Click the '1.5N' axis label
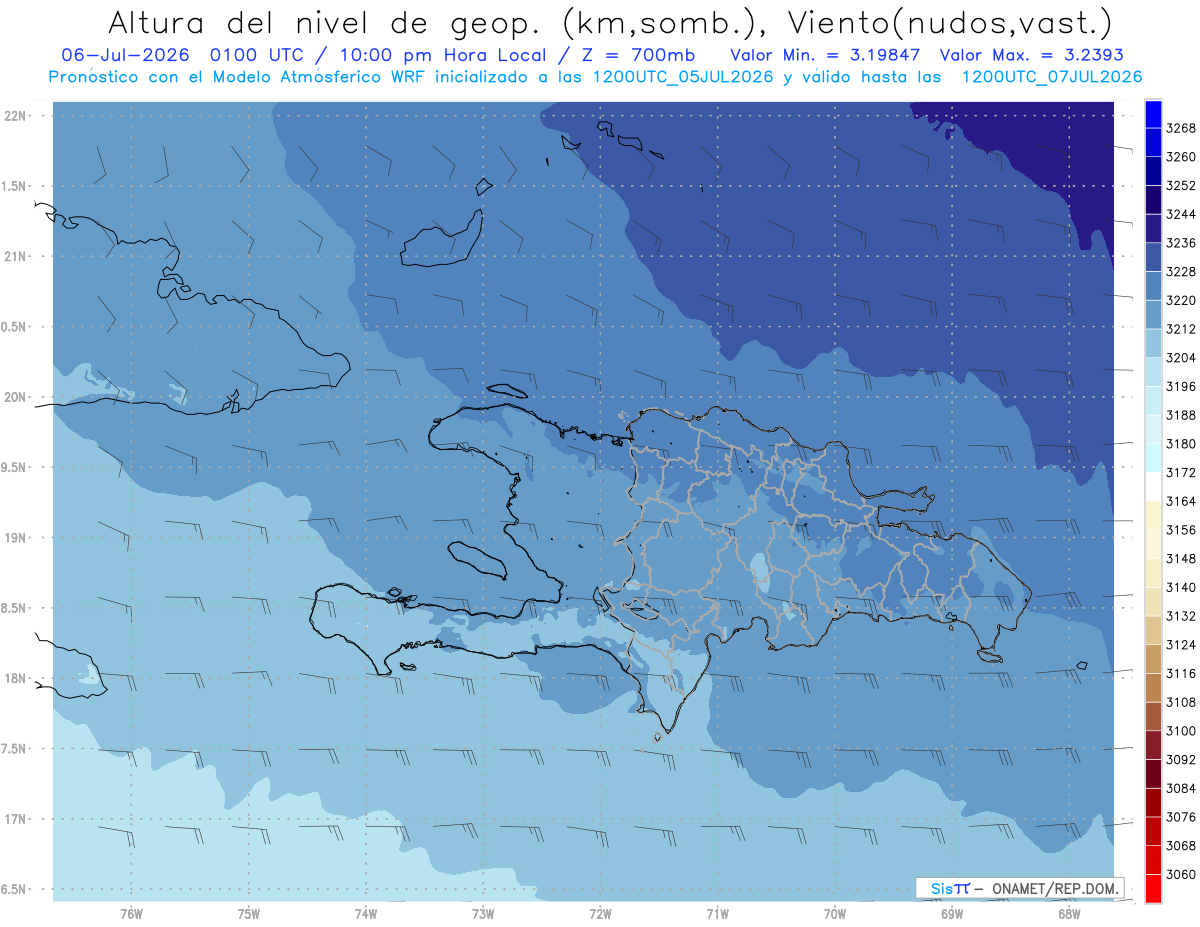The height and width of the screenshot is (927, 1200). click(x=13, y=186)
